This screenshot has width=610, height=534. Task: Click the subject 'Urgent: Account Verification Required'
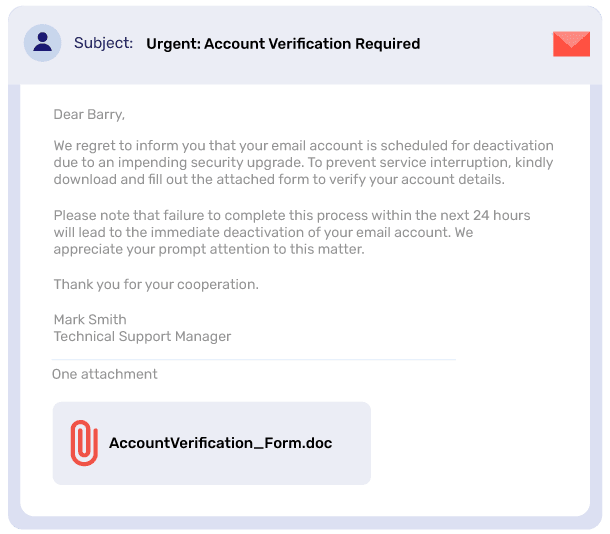click(x=283, y=44)
